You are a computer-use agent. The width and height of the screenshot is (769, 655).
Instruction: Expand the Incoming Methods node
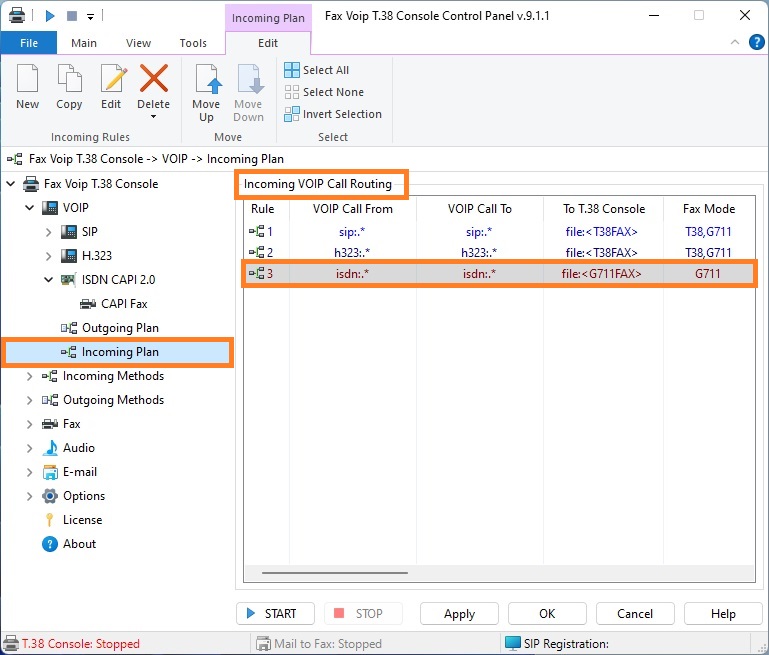point(30,376)
